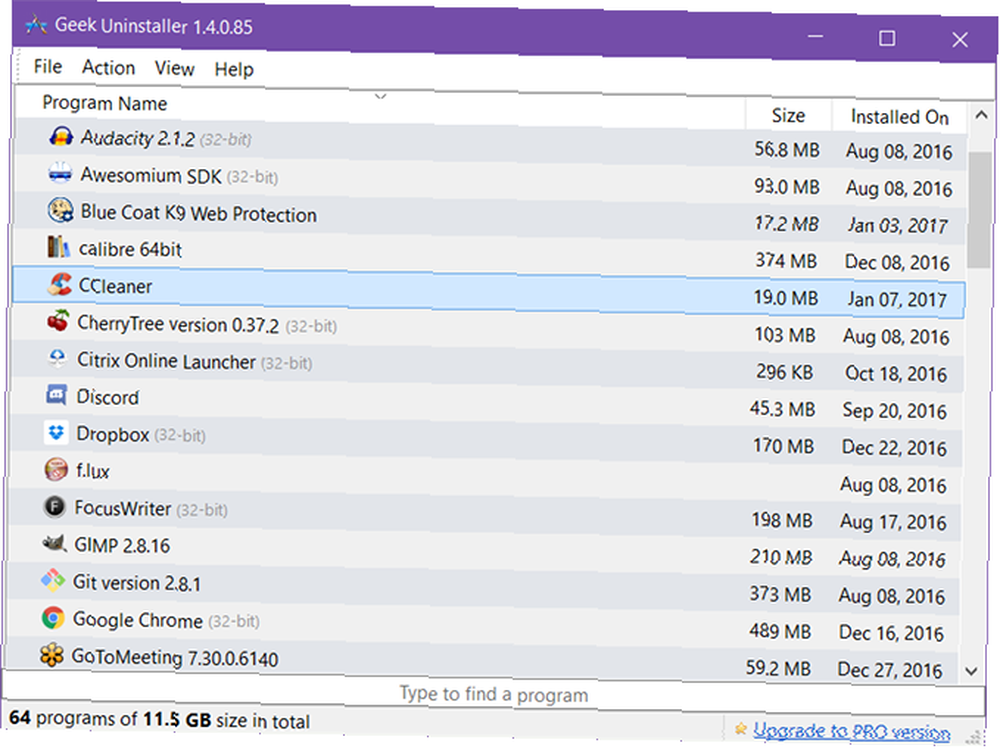Viewport: 1000px width, 749px height.
Task: Click the 374 MB size cell
Action: coord(786,260)
